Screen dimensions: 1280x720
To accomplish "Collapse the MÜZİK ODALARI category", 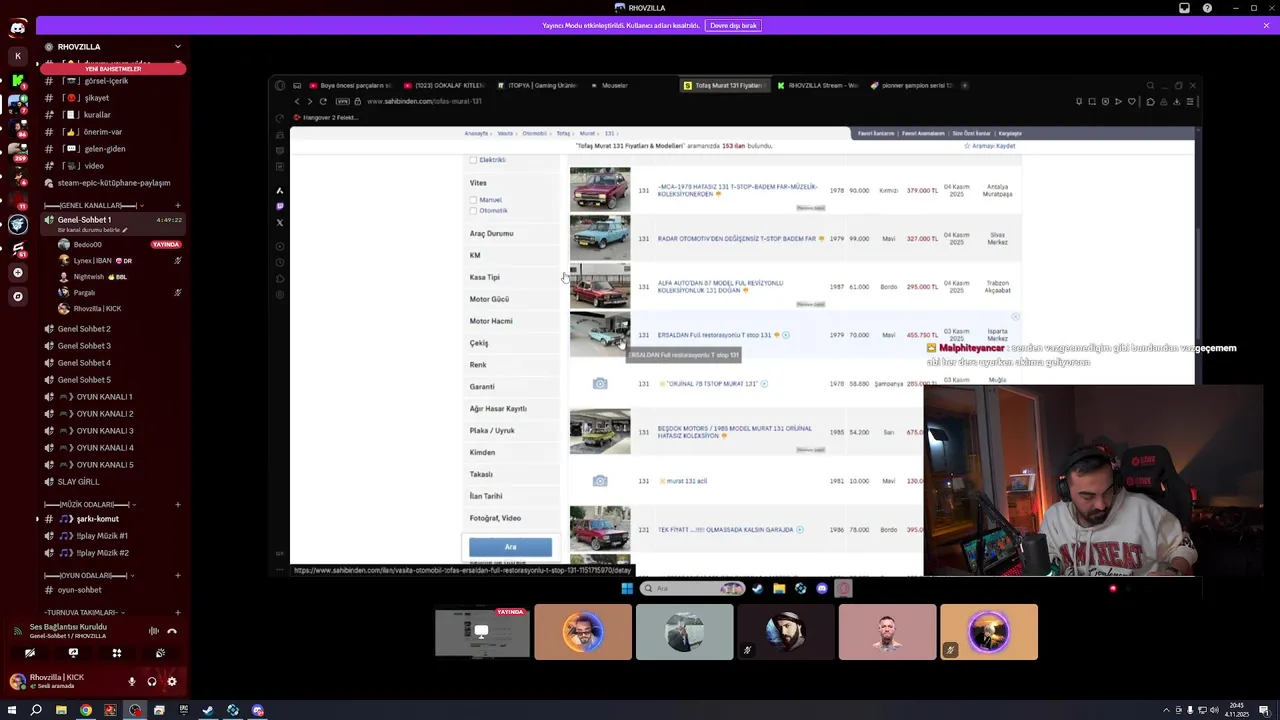I will pyautogui.click(x=89, y=505).
